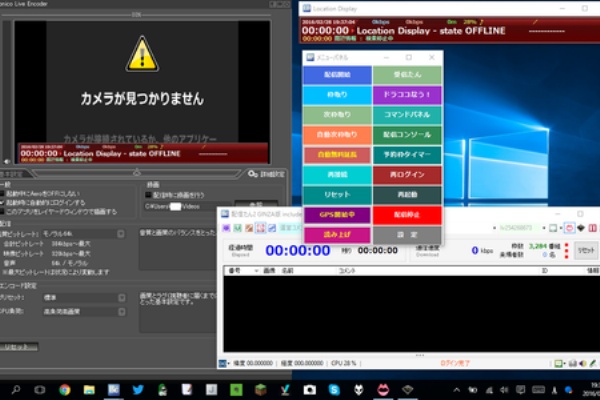Image resolution: width=600 pixels, height=400 pixels.
Task: Open the 番号 column dropdown in comment list
Action: click(256, 271)
